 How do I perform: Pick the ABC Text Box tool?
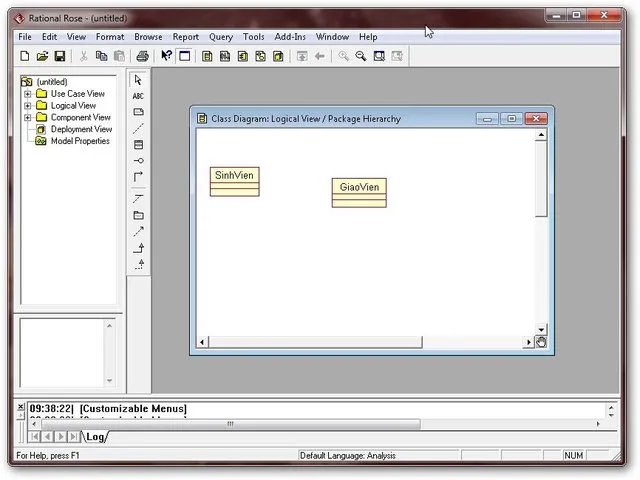click(139, 96)
